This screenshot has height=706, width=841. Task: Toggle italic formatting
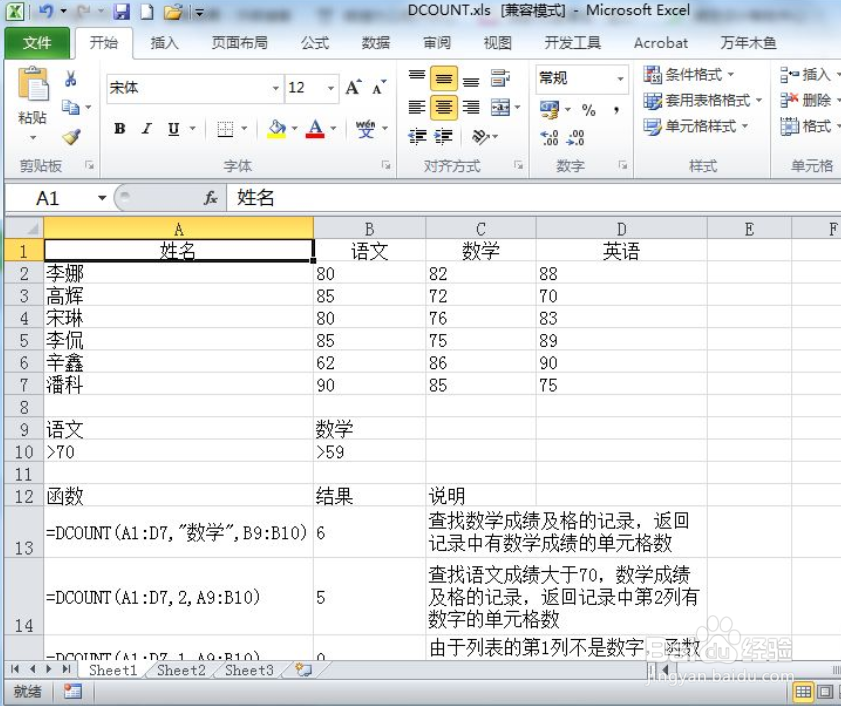tap(144, 129)
